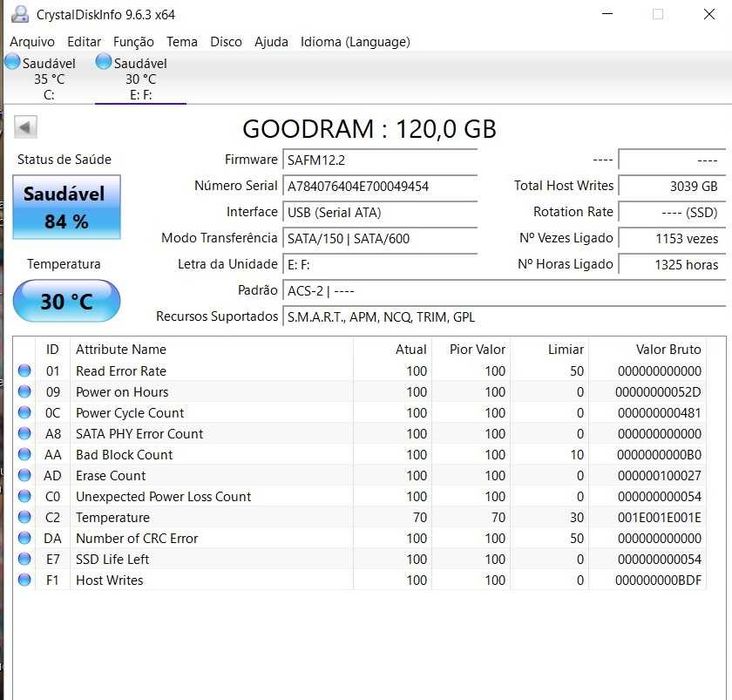The height and width of the screenshot is (700, 732).
Task: Click the Valor Bruto column header
Action: (668, 350)
